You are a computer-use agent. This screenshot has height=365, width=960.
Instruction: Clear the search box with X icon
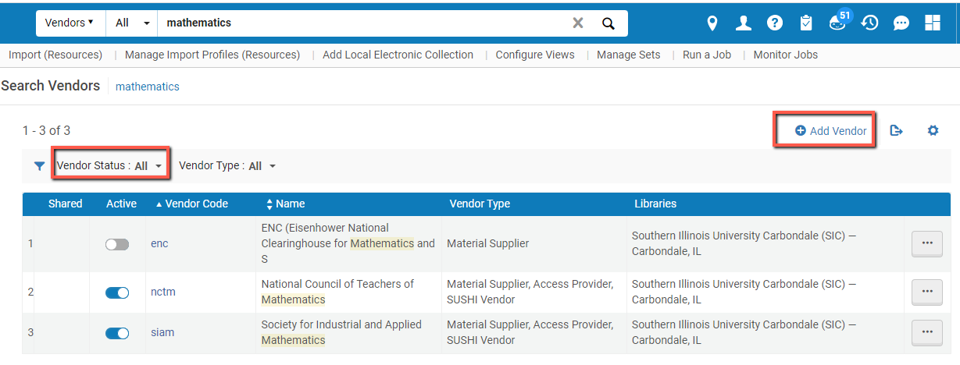[577, 23]
